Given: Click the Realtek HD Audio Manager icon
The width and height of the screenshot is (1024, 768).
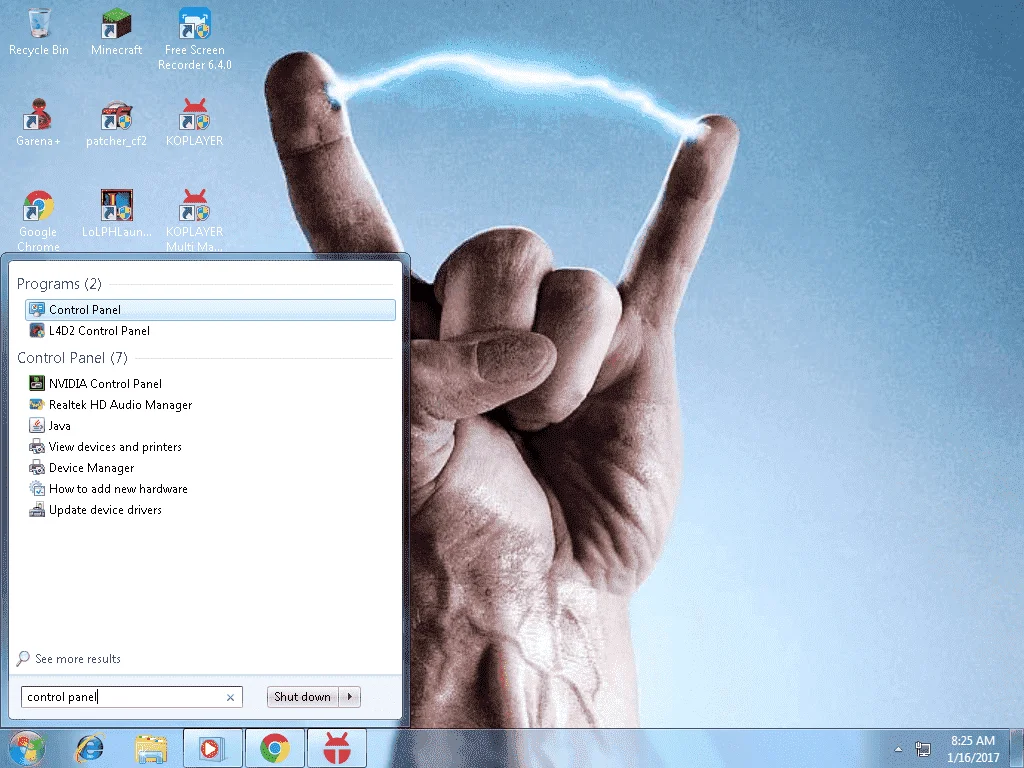Looking at the screenshot, I should (x=37, y=404).
